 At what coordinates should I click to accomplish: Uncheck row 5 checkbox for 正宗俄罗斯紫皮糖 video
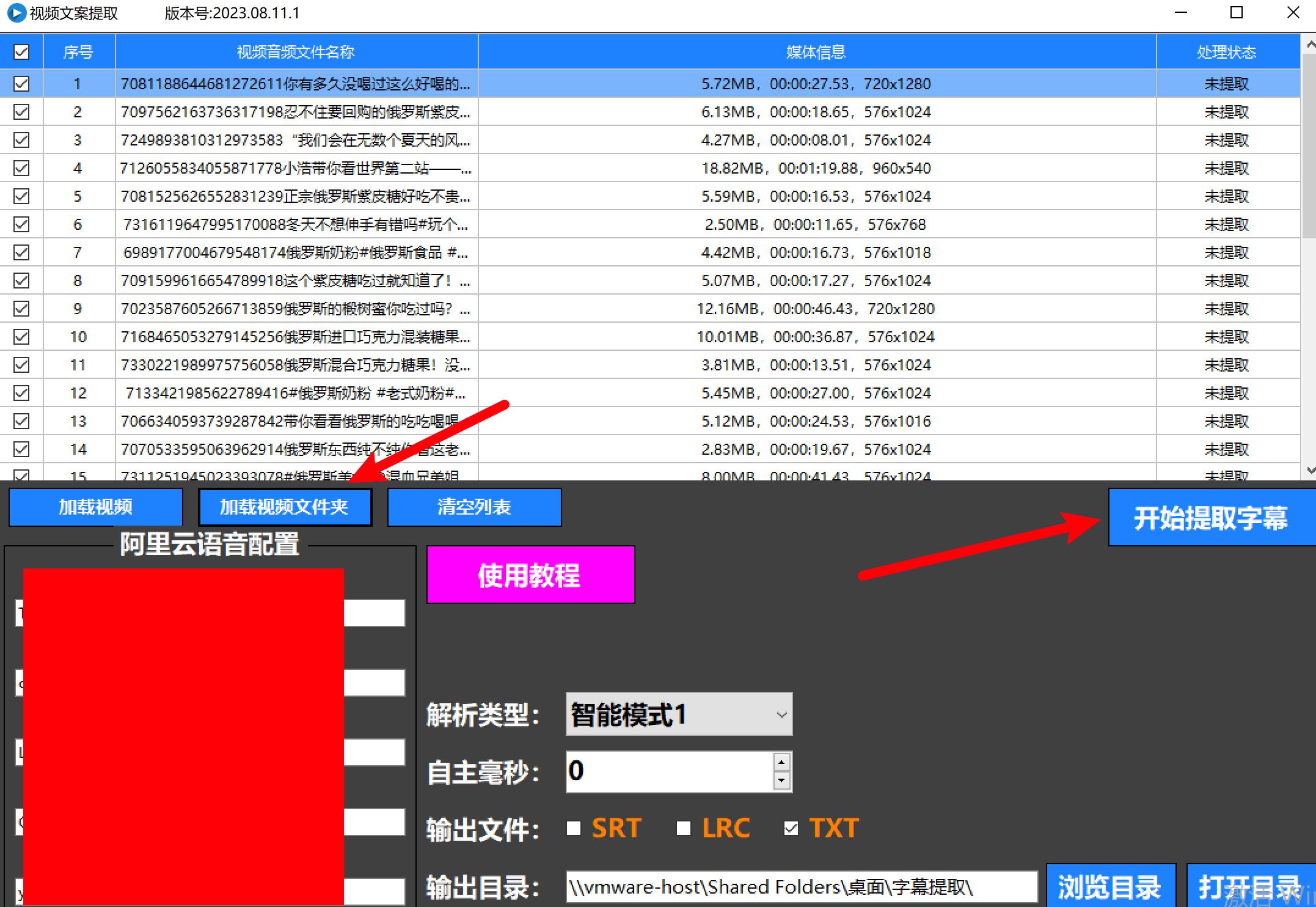coord(21,196)
